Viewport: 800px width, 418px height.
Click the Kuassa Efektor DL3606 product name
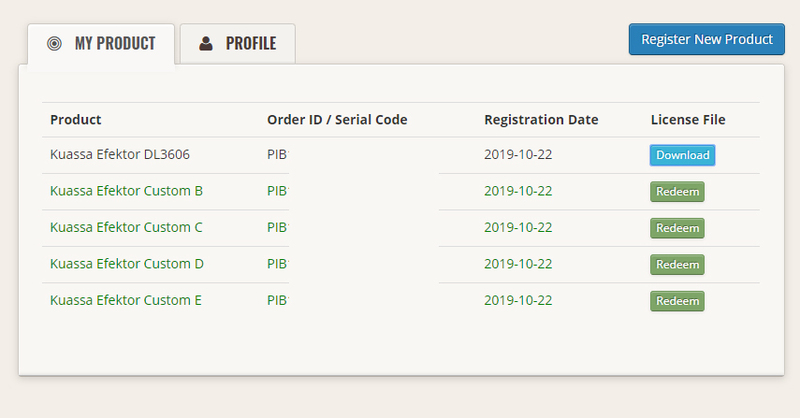point(120,155)
